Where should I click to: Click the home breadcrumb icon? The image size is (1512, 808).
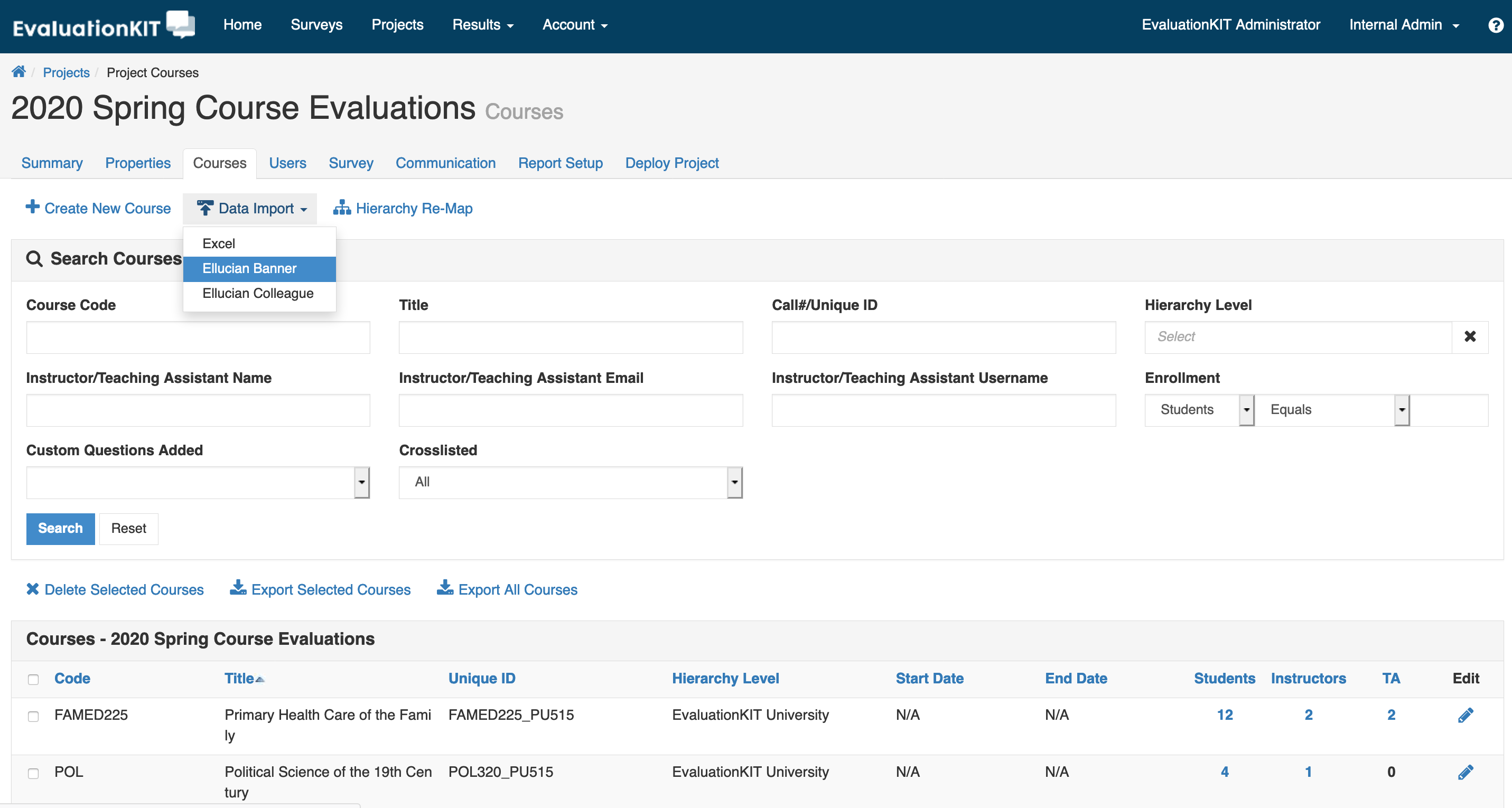point(19,72)
